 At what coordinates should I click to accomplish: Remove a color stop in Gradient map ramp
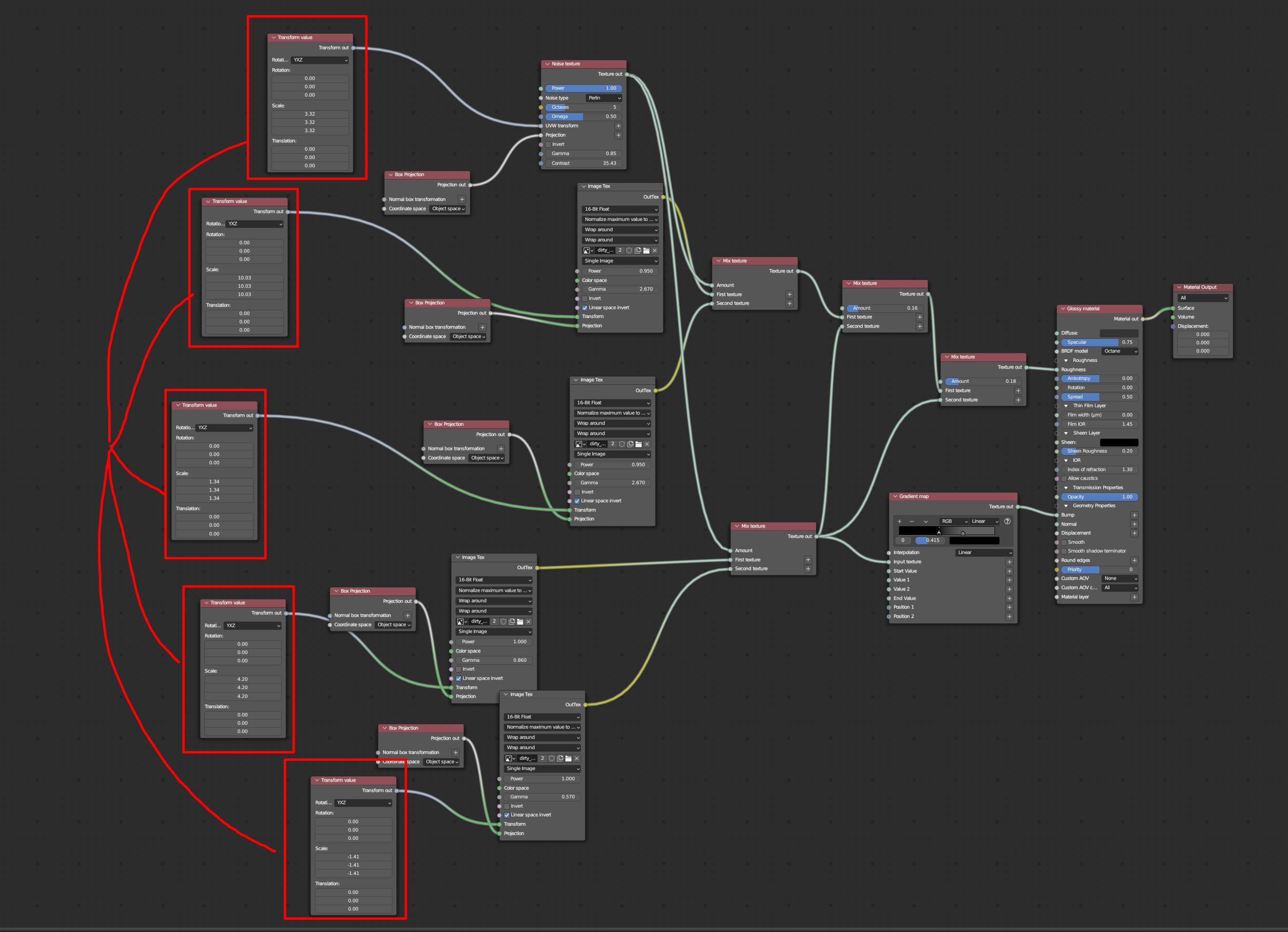[x=912, y=521]
